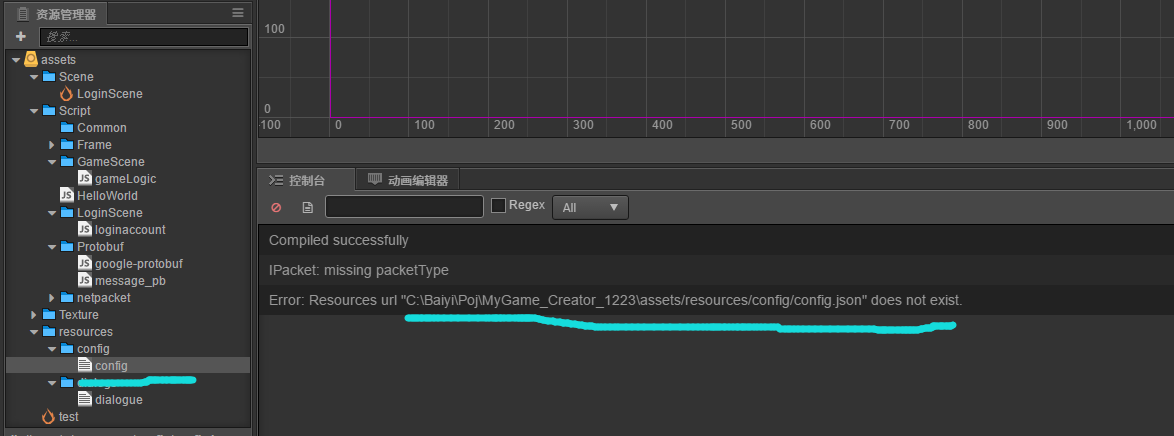The image size is (1174, 436).
Task: Expand the Texture folder arrow
Action: click(34, 315)
